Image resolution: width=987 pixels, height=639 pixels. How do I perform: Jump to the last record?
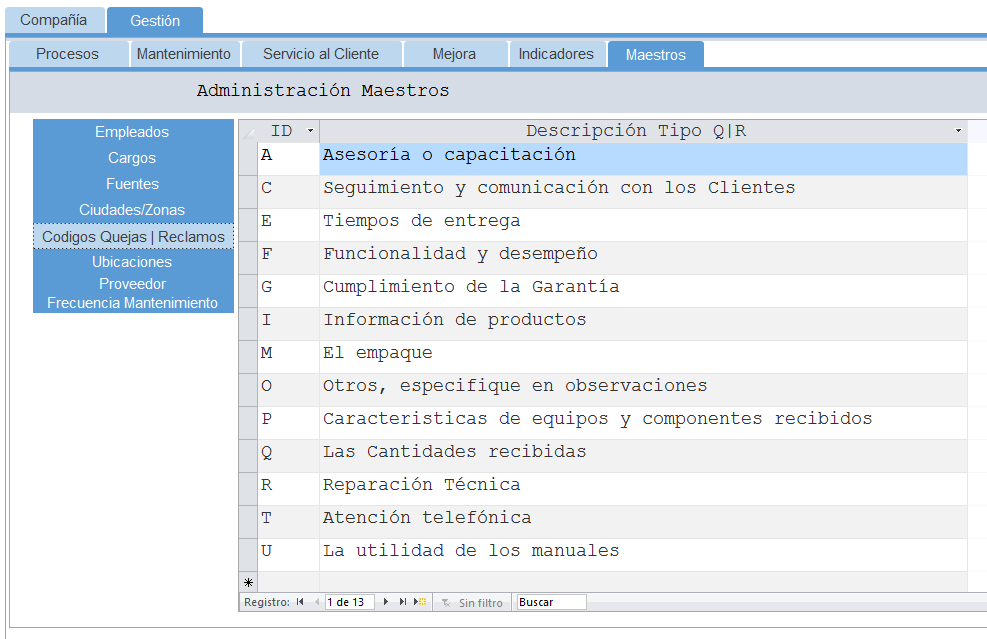coord(403,602)
